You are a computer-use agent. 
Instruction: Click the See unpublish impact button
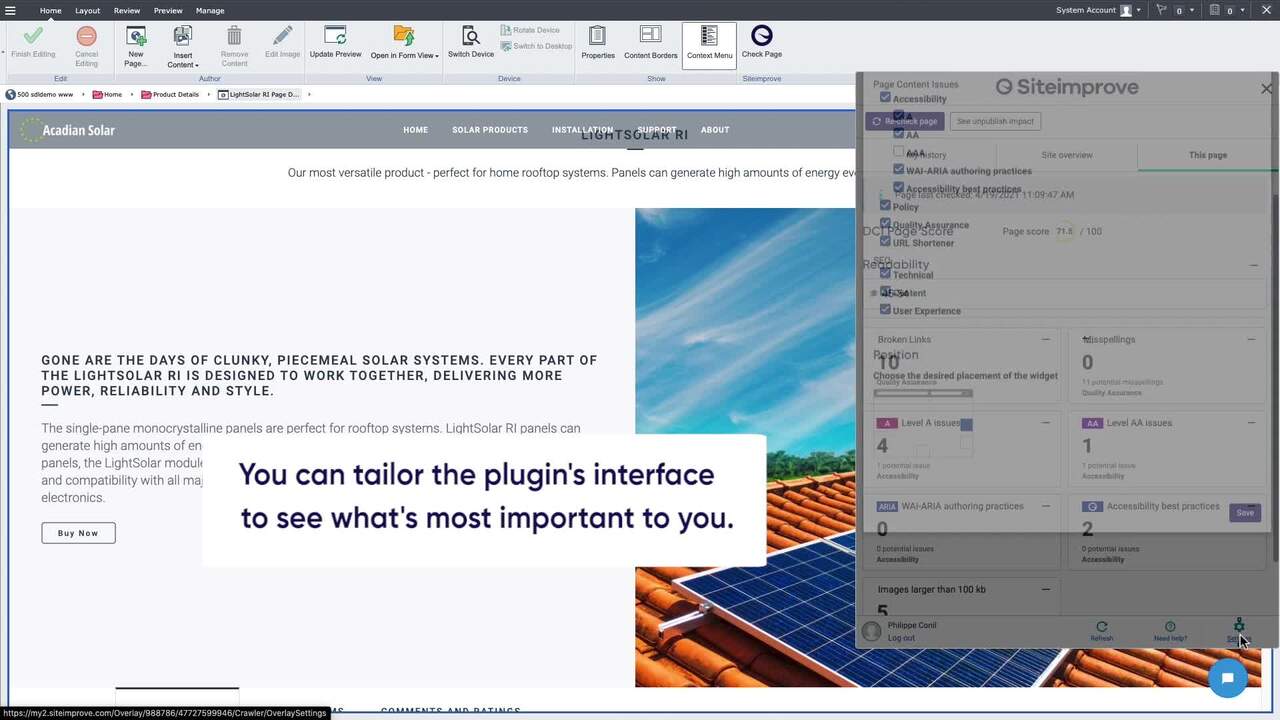coord(995,121)
